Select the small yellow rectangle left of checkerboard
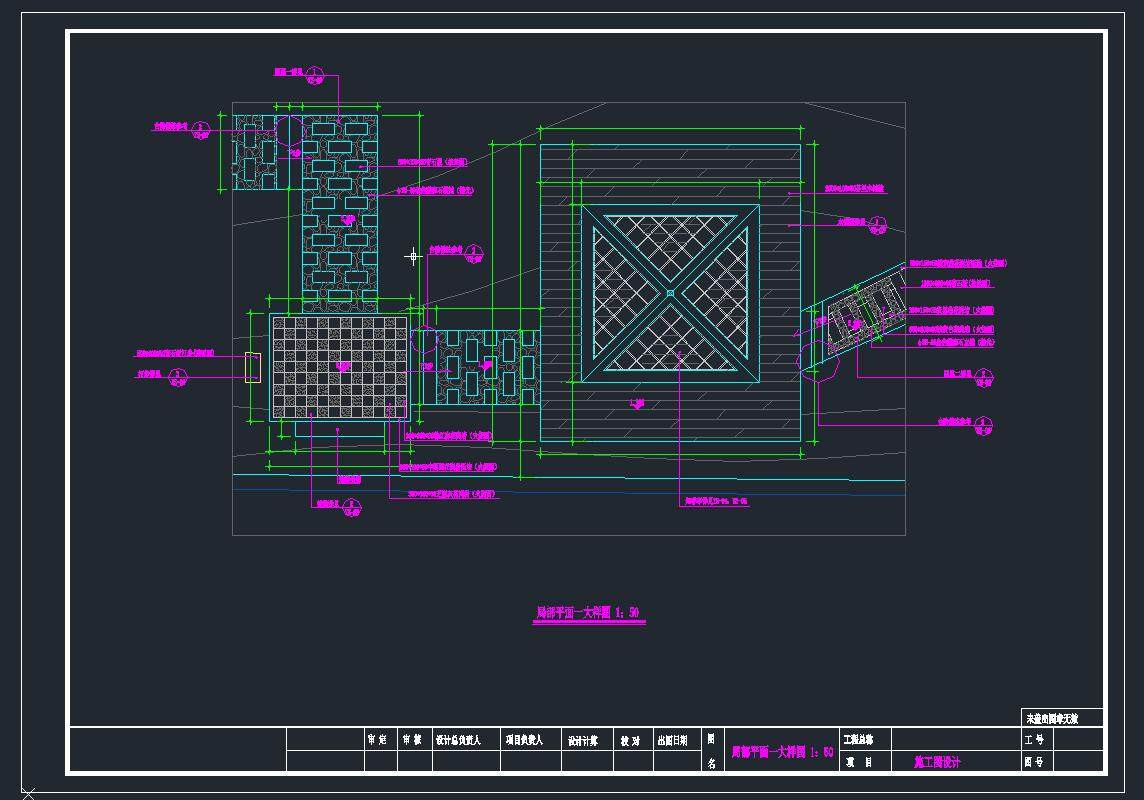 coord(252,367)
